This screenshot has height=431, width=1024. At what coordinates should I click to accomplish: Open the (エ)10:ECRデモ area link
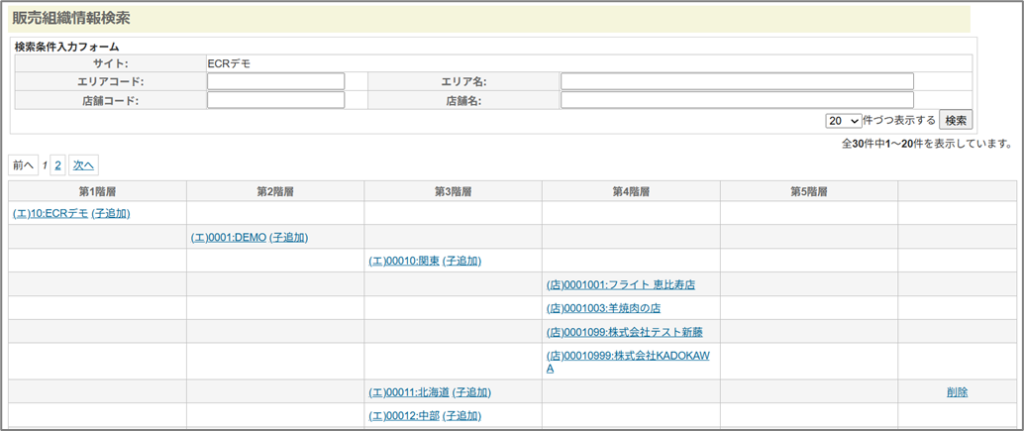(x=50, y=213)
